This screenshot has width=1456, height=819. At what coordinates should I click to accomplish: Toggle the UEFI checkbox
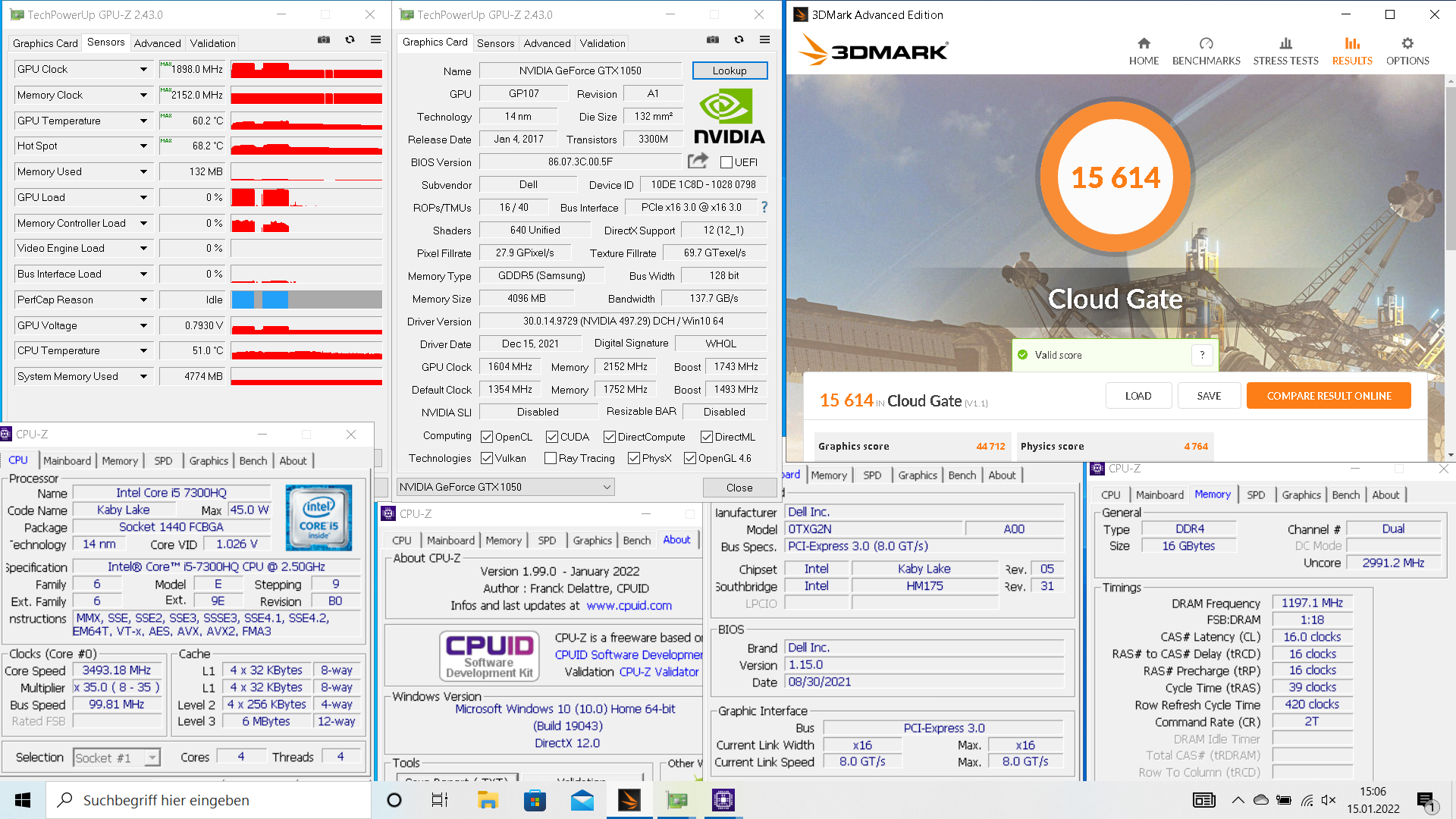[x=726, y=162]
